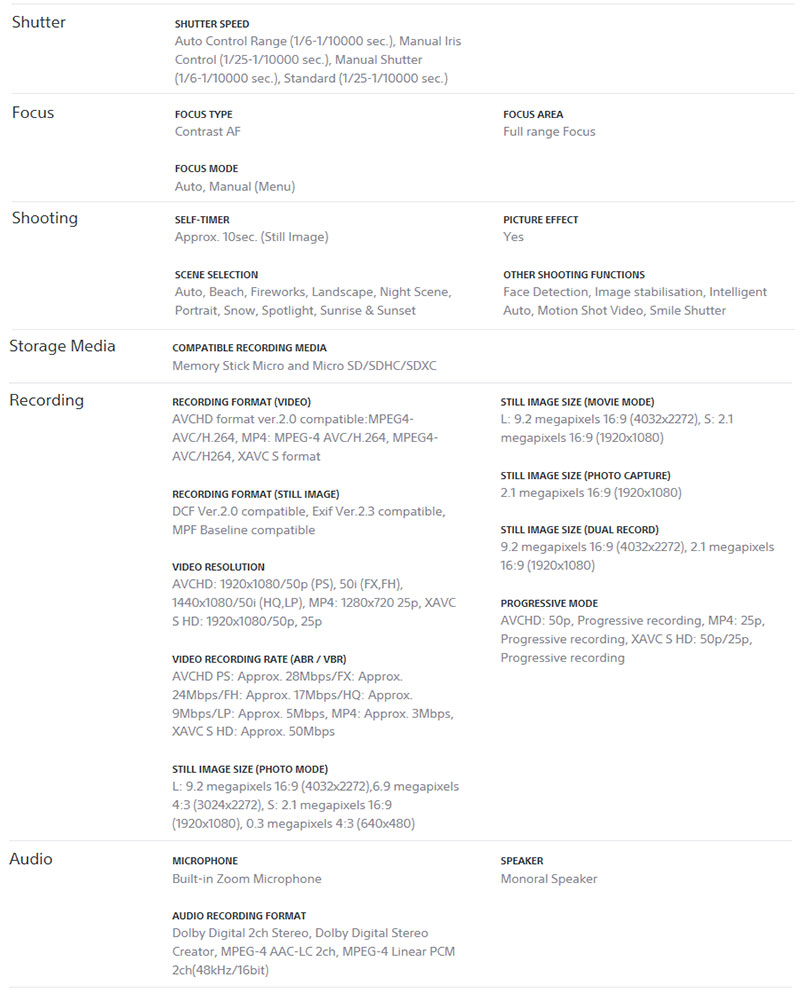The image size is (800, 1000).
Task: Click the Shutter section heading
Action: (38, 22)
